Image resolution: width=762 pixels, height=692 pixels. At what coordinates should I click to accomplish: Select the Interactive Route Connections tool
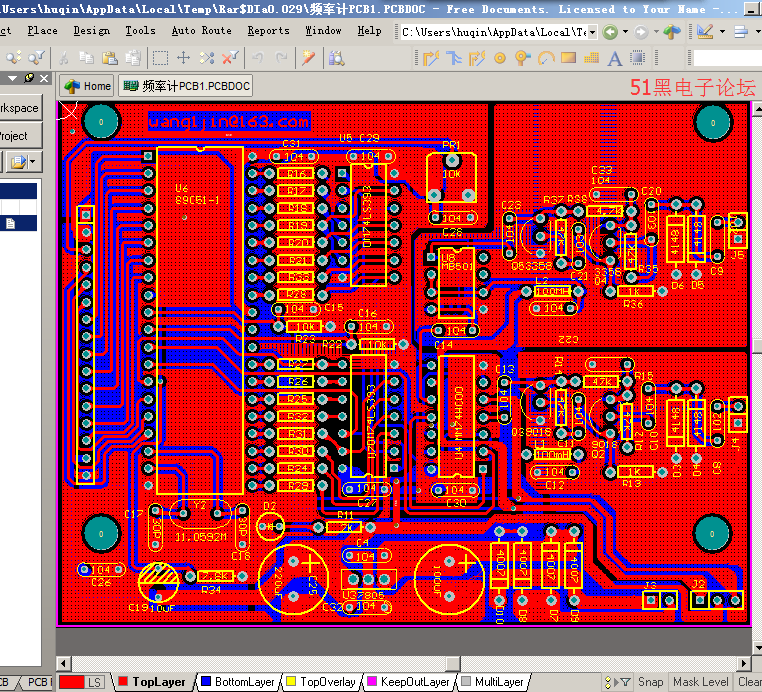431,58
